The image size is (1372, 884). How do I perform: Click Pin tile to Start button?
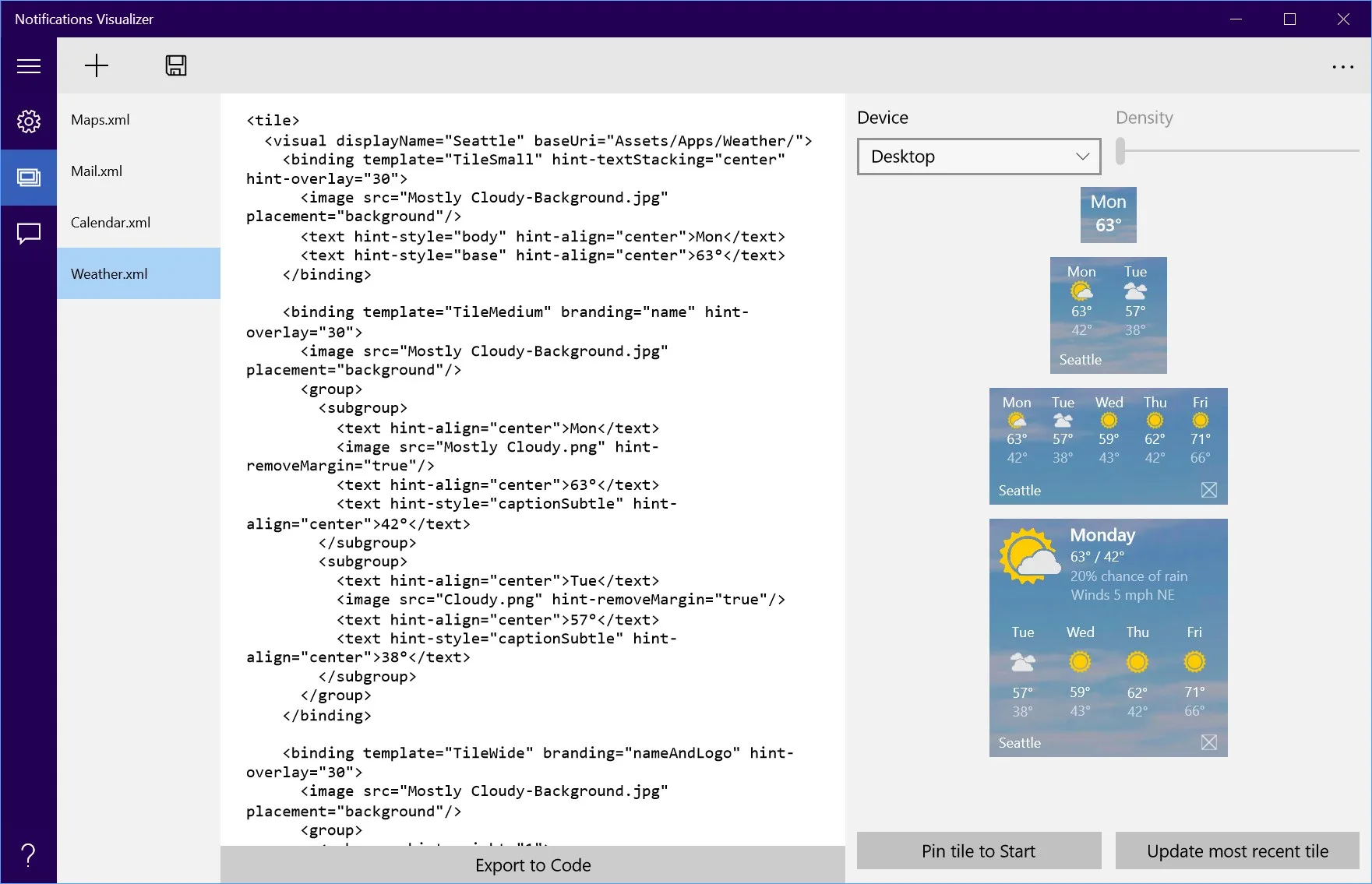(979, 851)
